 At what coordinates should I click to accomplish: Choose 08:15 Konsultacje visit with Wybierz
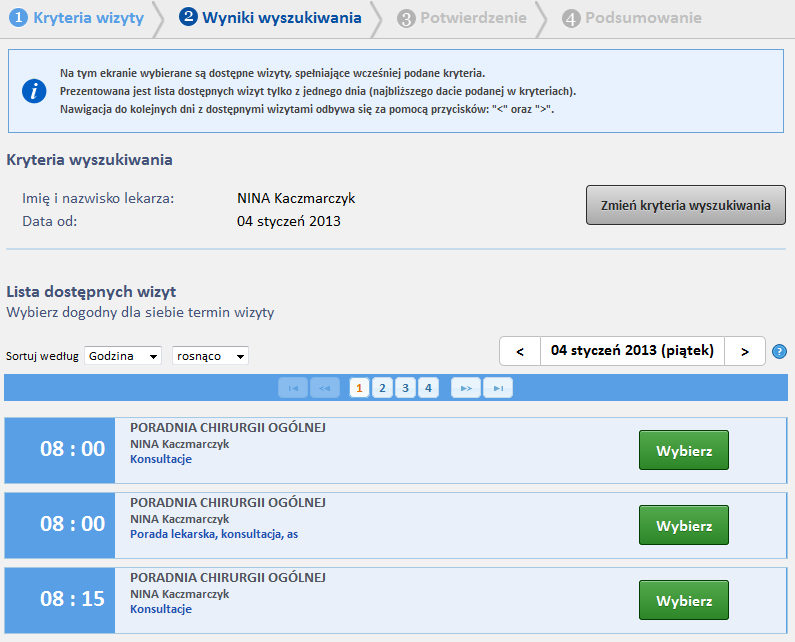[x=683, y=600]
